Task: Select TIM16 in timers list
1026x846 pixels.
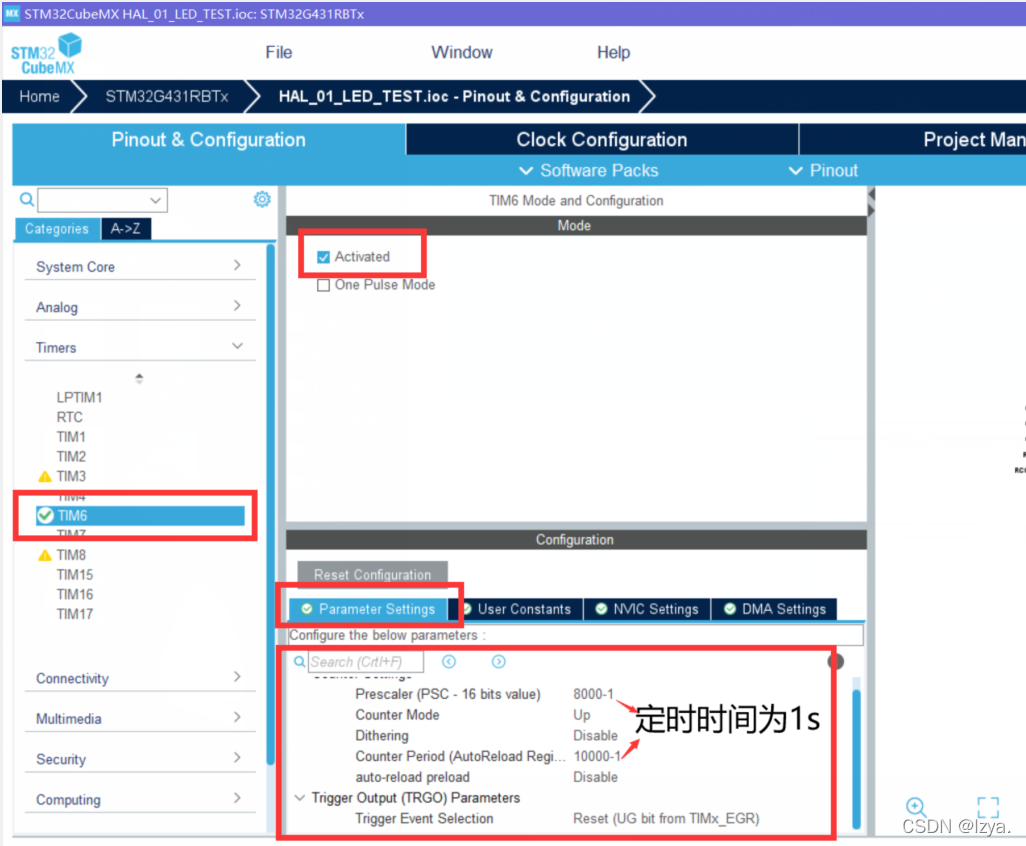Action: pos(75,595)
